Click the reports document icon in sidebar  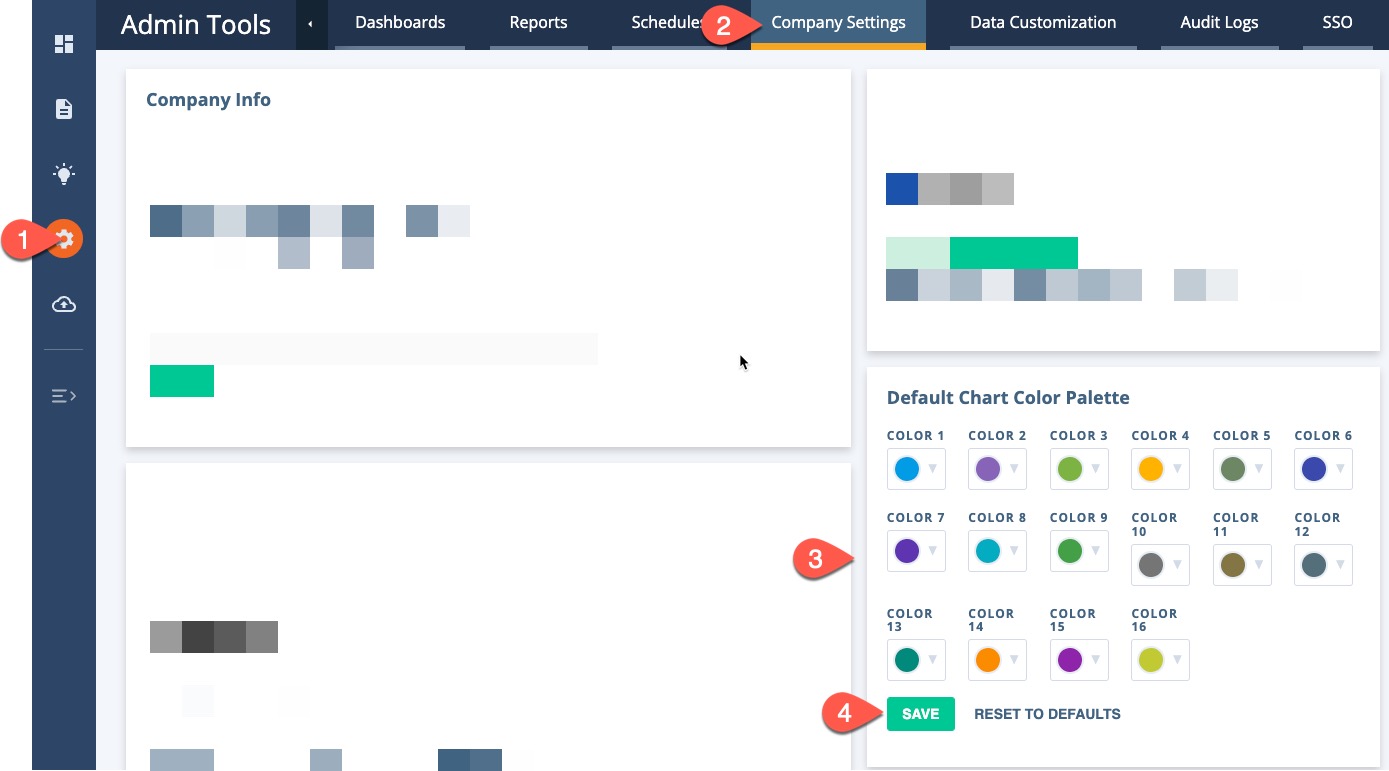pyautogui.click(x=64, y=109)
